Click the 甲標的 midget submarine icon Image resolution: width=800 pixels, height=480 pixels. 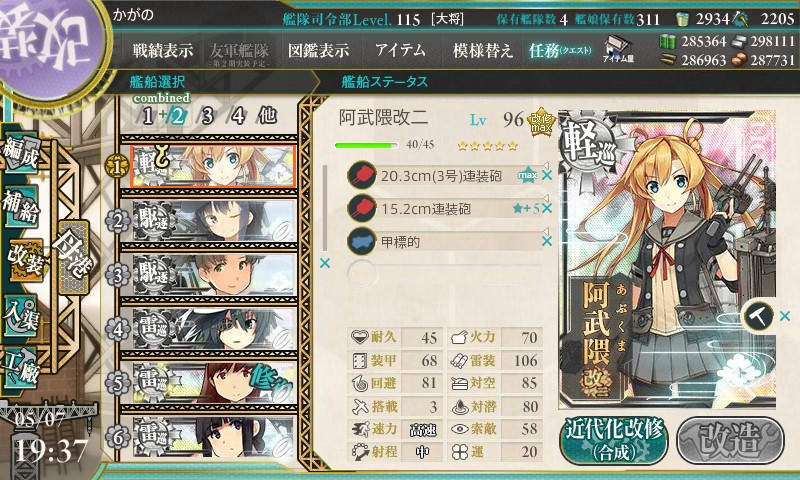click(x=361, y=241)
